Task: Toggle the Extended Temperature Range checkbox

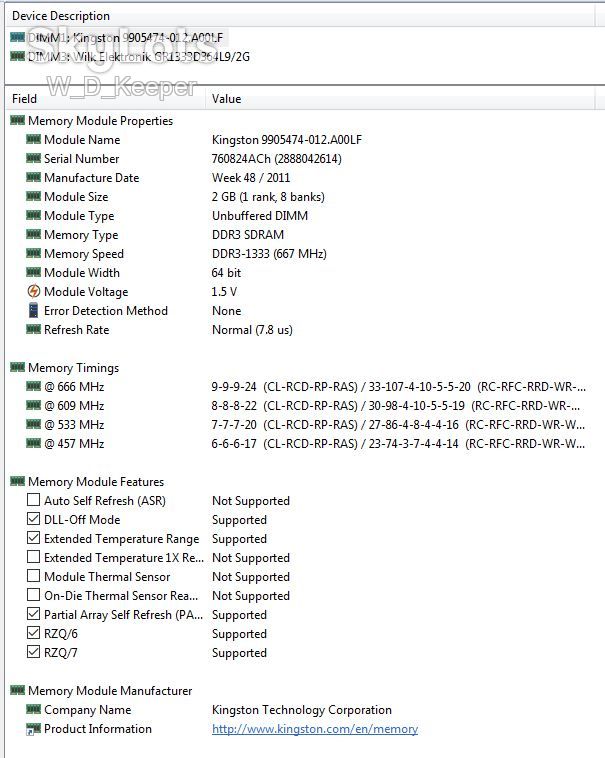Action: coord(33,538)
